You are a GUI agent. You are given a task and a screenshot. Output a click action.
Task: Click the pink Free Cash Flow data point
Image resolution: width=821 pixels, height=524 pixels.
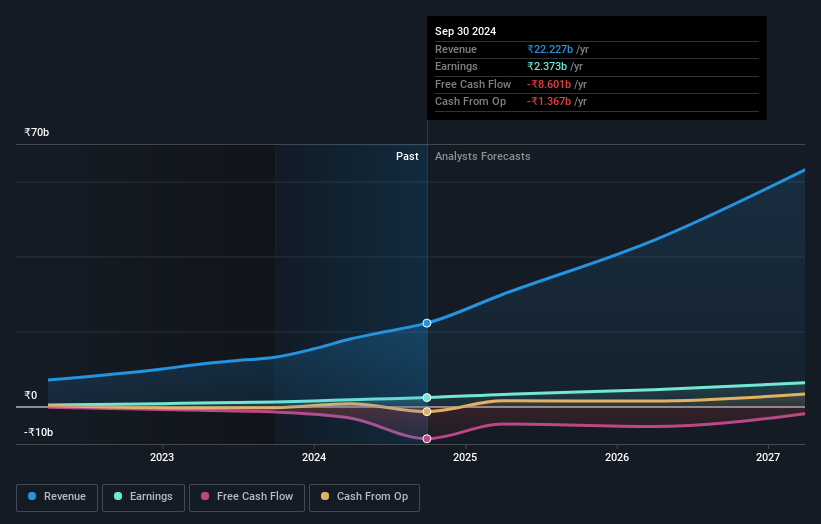(x=427, y=439)
